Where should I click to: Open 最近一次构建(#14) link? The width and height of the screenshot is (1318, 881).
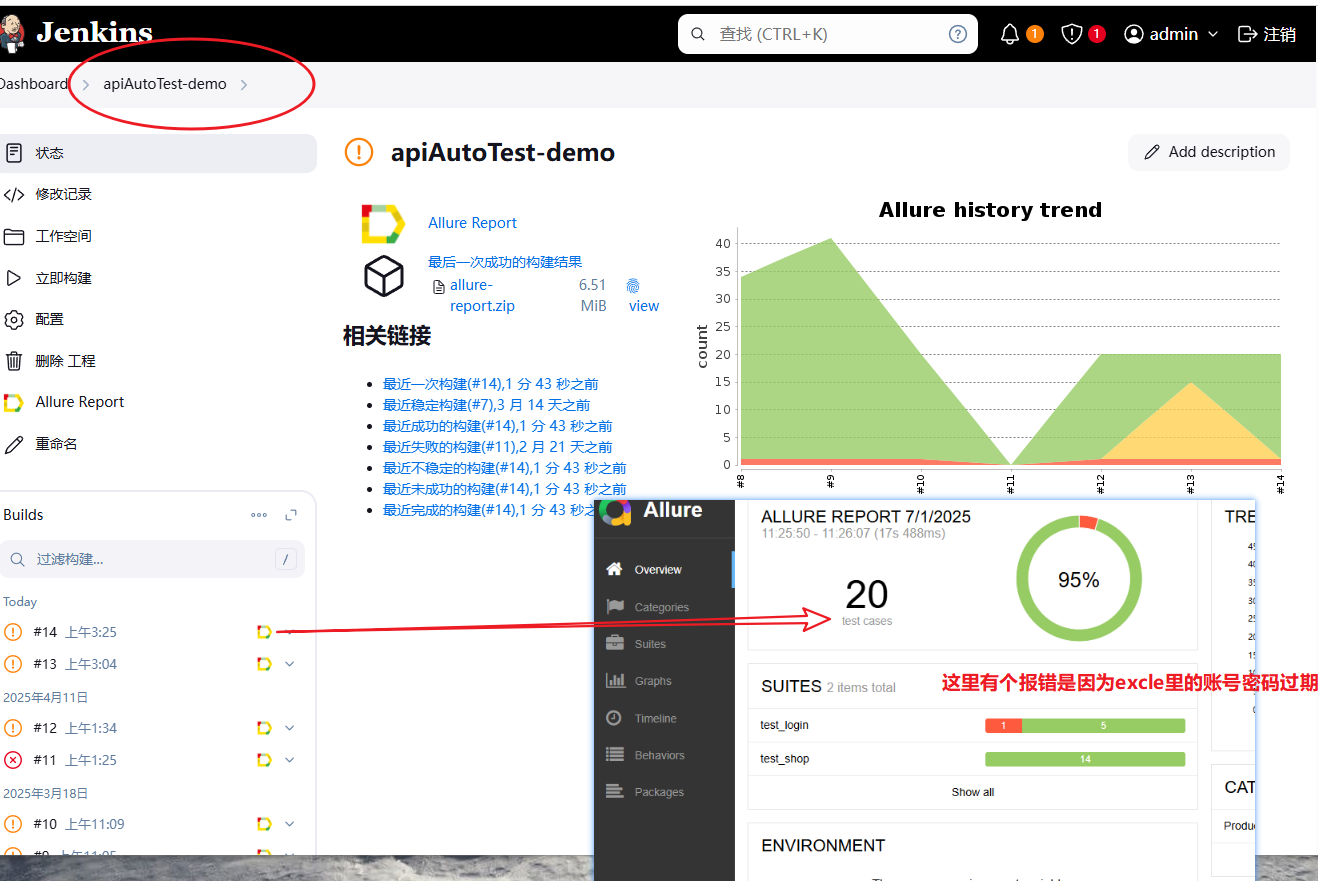pyautogui.click(x=490, y=384)
